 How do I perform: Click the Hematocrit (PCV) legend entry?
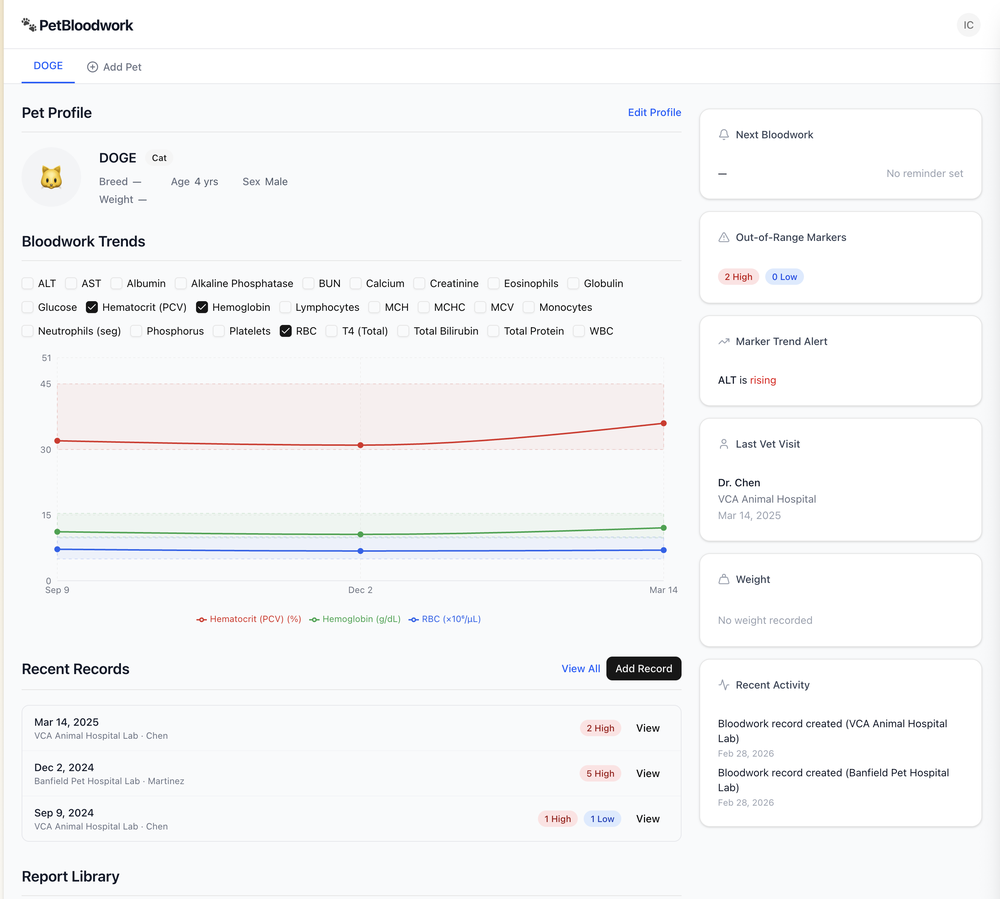(249, 619)
